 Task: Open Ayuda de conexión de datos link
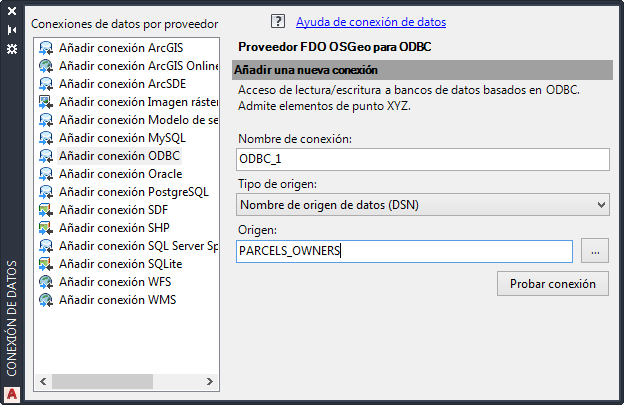371,21
